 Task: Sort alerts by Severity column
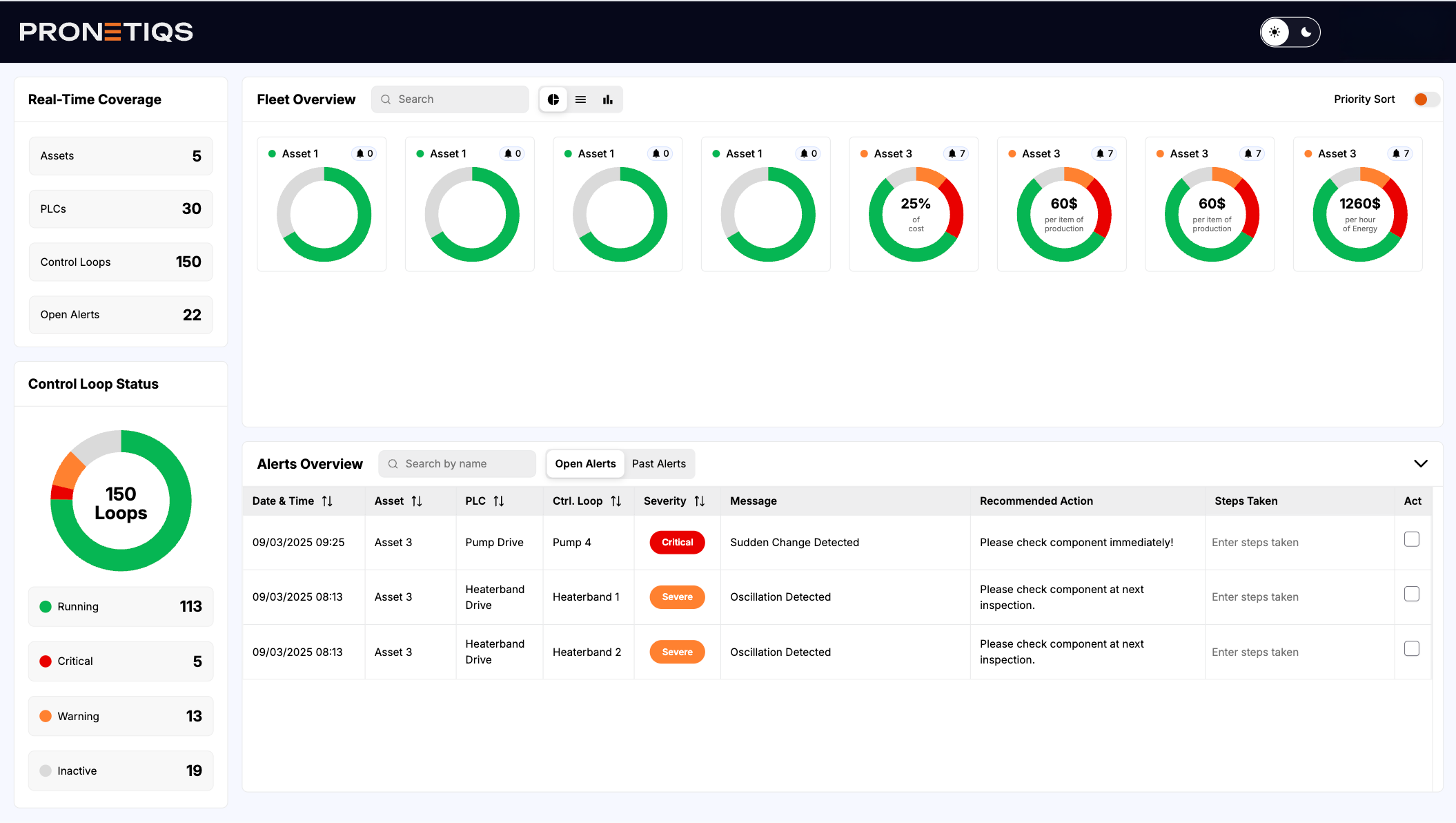click(699, 501)
